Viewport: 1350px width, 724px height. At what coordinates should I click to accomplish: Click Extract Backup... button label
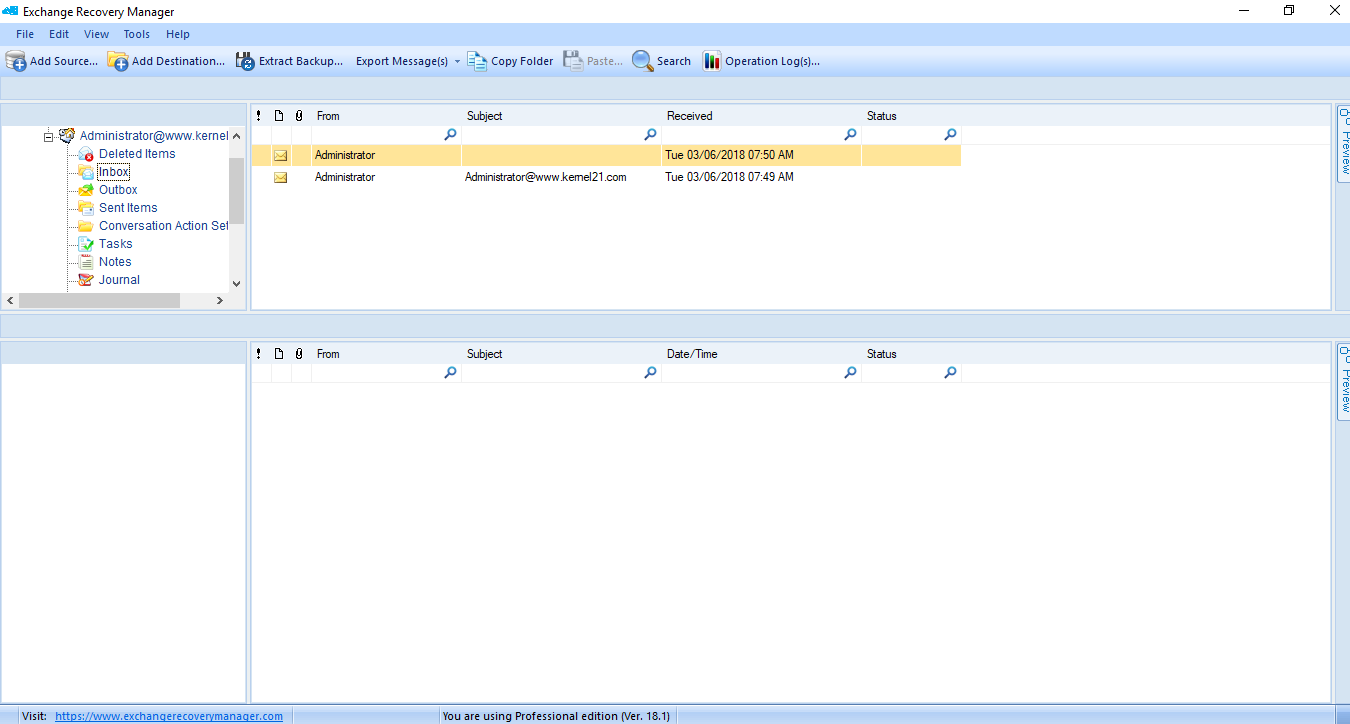(x=301, y=61)
